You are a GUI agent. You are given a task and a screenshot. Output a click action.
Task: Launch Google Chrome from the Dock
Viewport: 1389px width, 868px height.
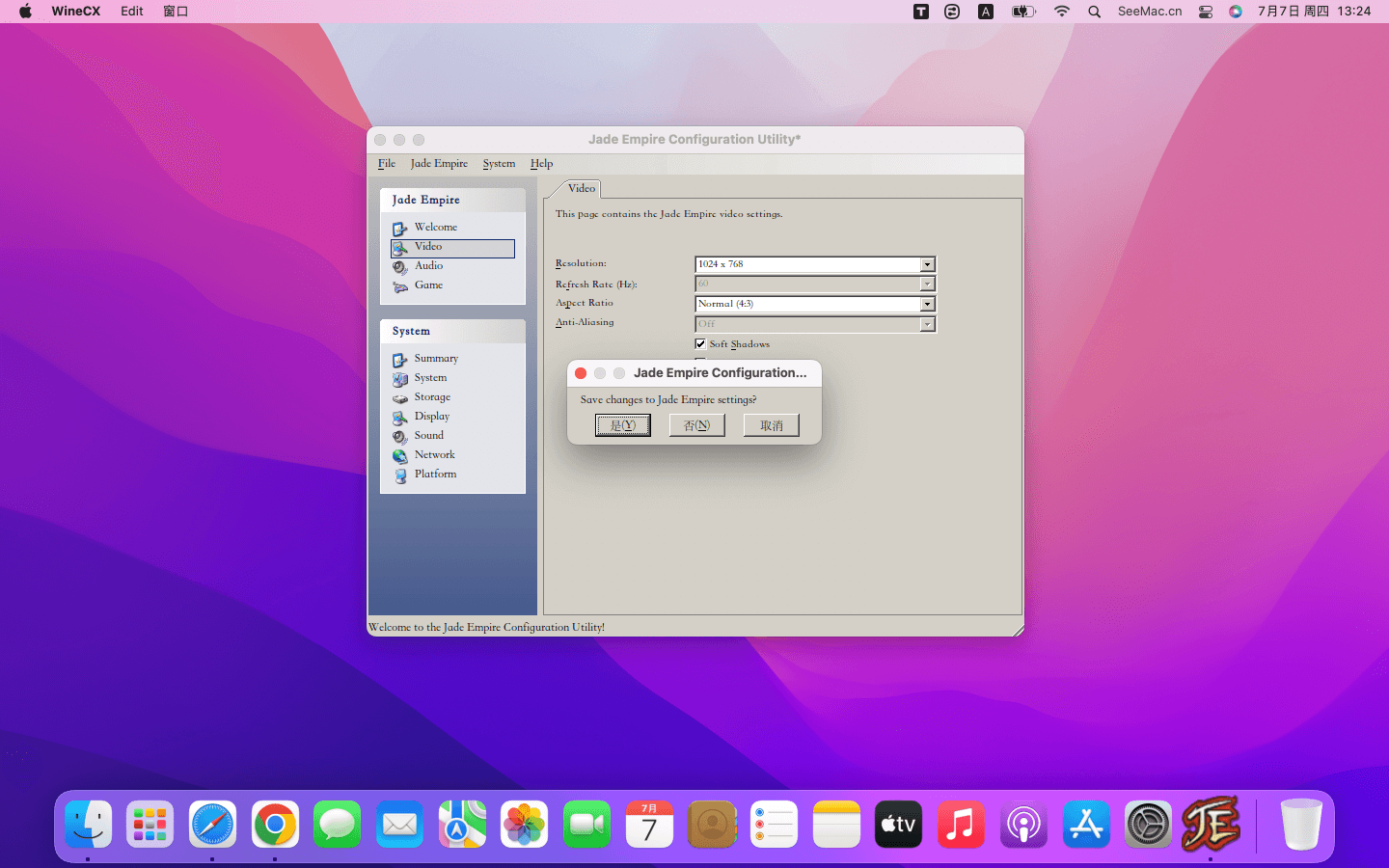[275, 825]
